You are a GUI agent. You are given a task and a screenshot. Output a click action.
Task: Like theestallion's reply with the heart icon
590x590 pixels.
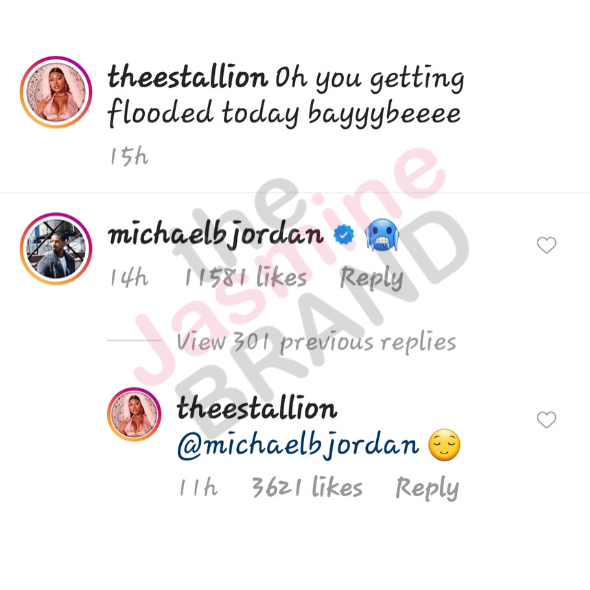tap(546, 420)
